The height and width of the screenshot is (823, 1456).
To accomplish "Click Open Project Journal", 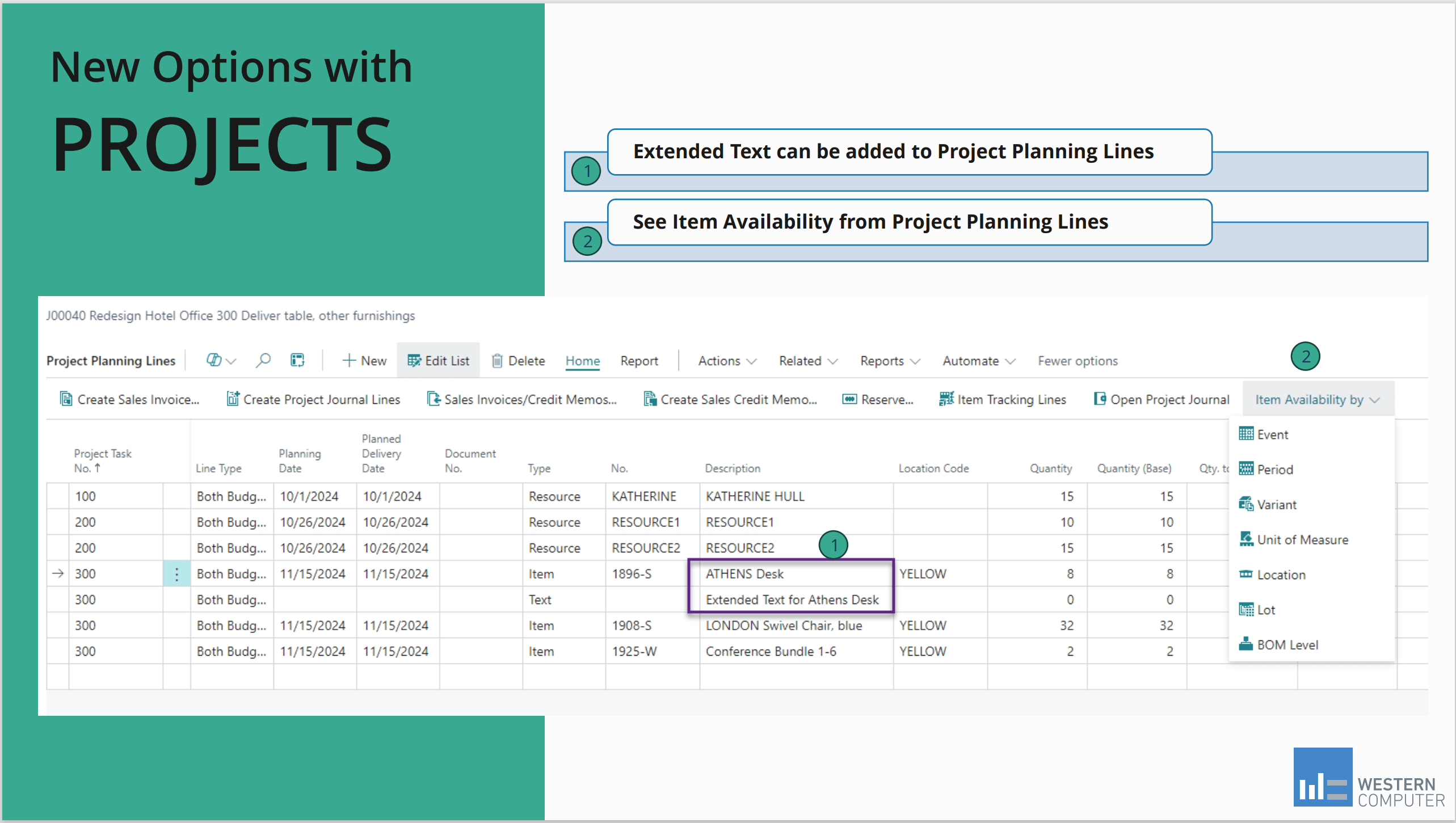I will [1162, 399].
